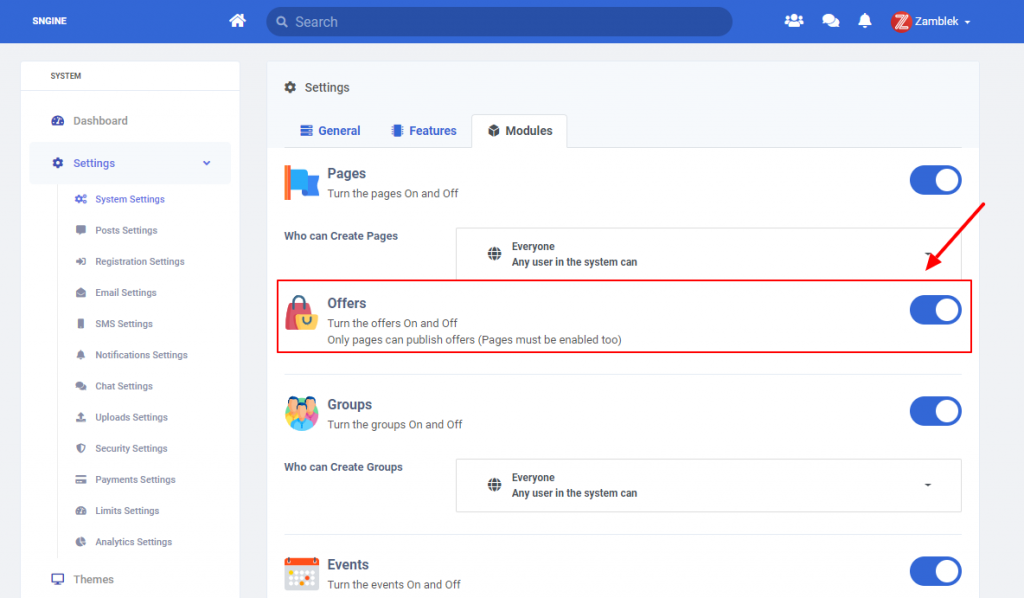The image size is (1024, 598).
Task: Click the globe icon in Pages dropdown
Action: click(x=494, y=254)
